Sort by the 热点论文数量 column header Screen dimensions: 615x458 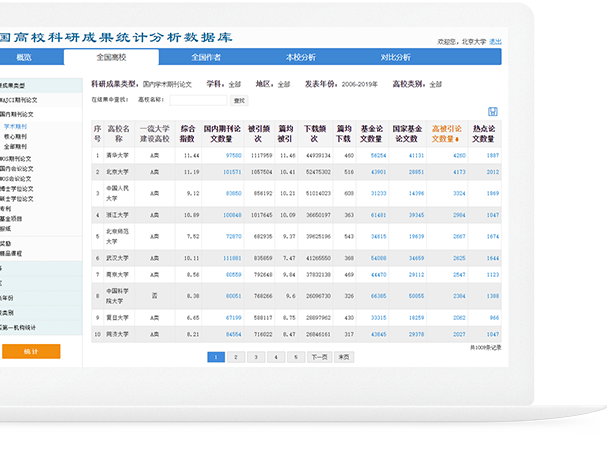pyautogui.click(x=483, y=134)
